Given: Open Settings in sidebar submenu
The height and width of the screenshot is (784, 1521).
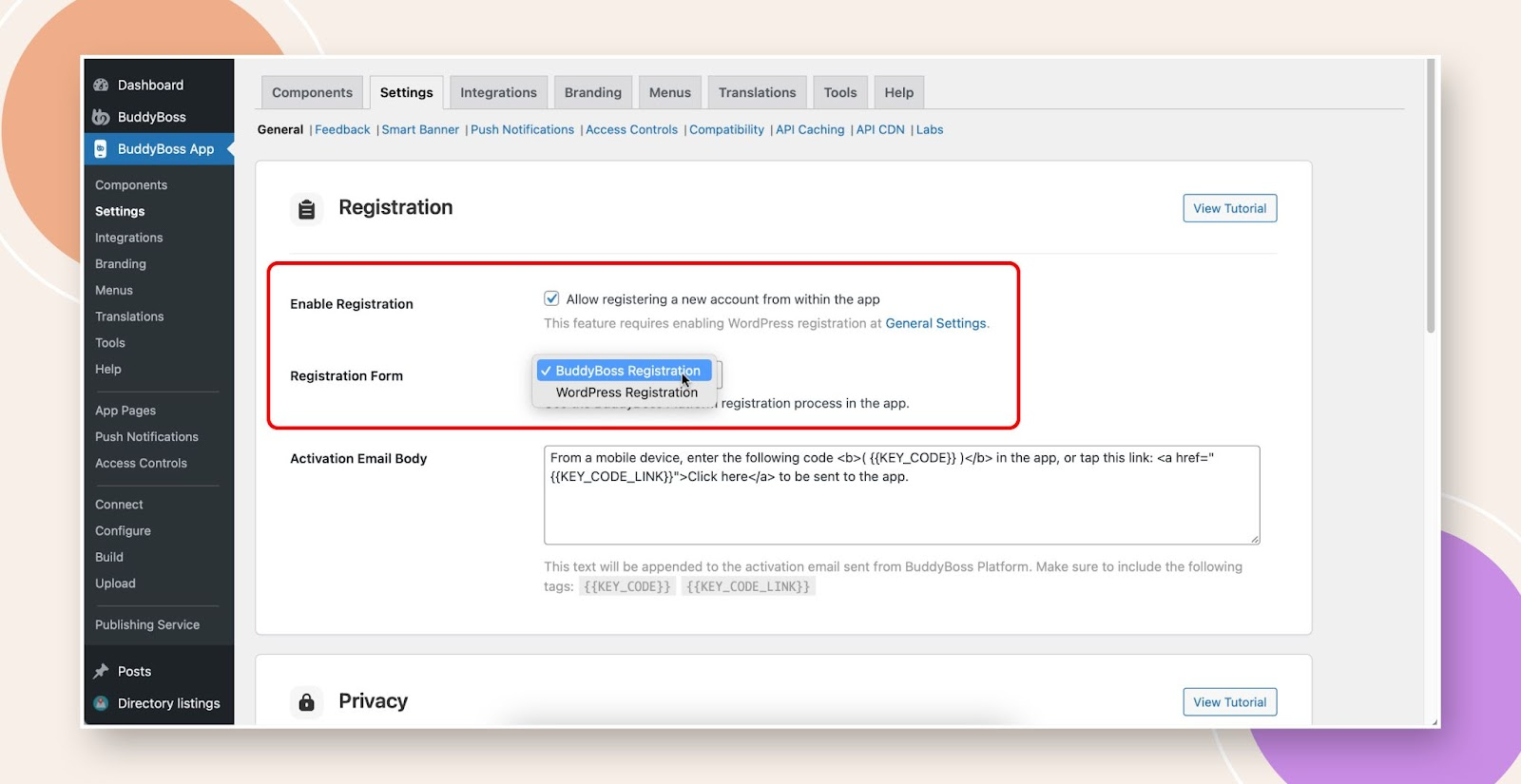Looking at the screenshot, I should pyautogui.click(x=120, y=211).
